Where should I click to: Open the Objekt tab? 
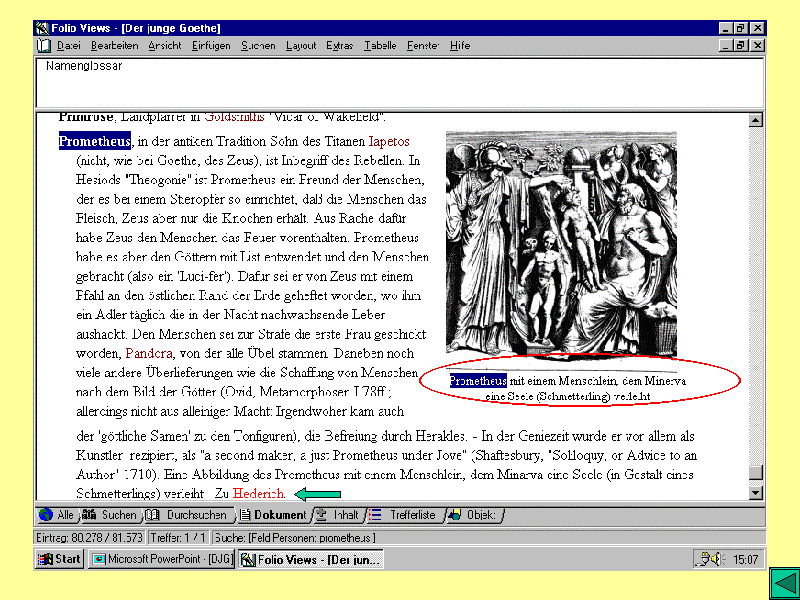click(472, 515)
